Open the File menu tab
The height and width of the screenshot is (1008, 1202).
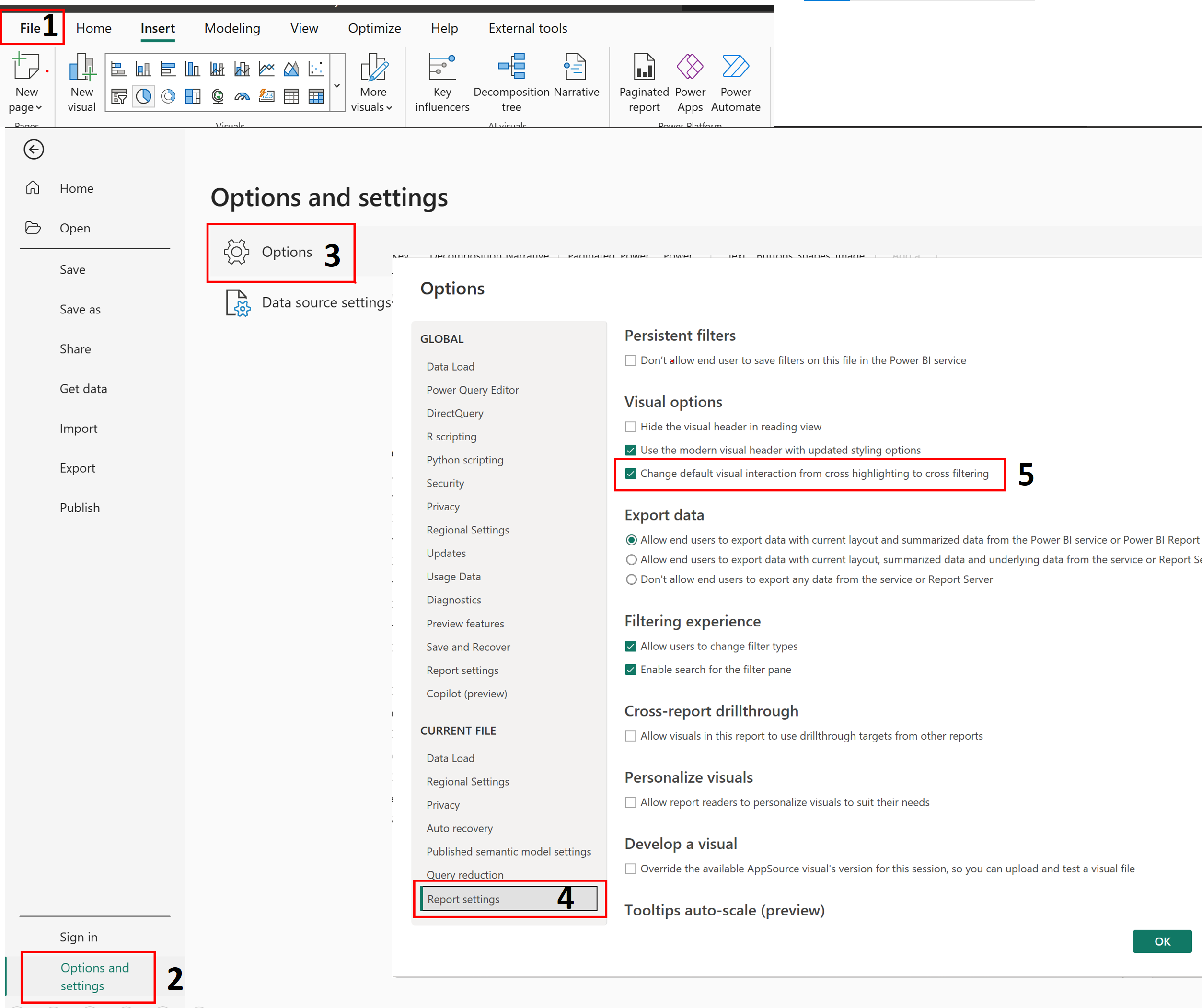click(x=30, y=28)
